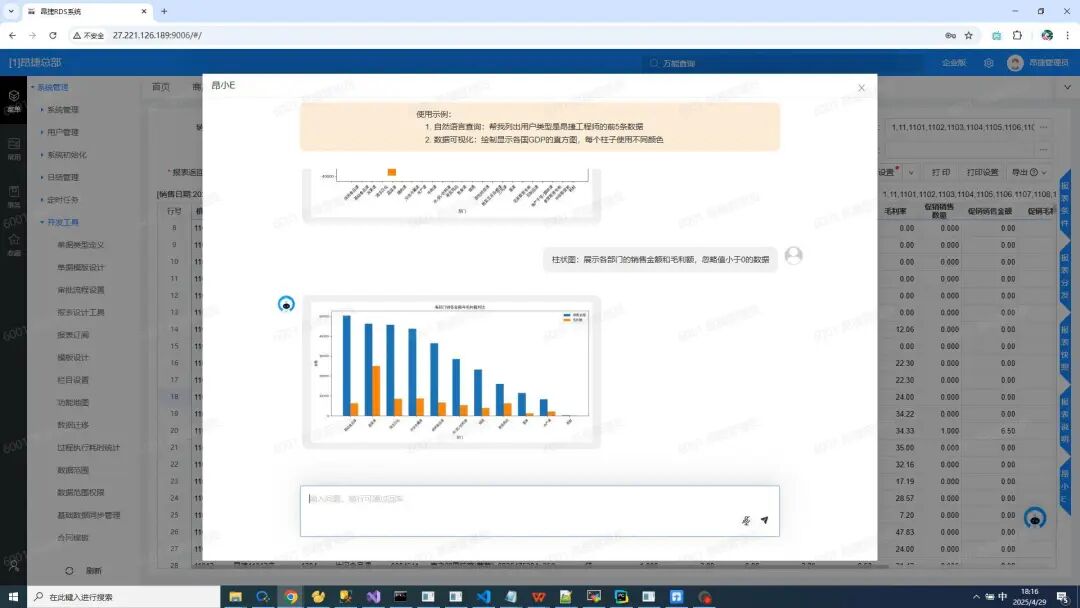Open the dropdown arrow next to 设置
The width and height of the screenshot is (1080, 608).
pyautogui.click(x=911, y=173)
